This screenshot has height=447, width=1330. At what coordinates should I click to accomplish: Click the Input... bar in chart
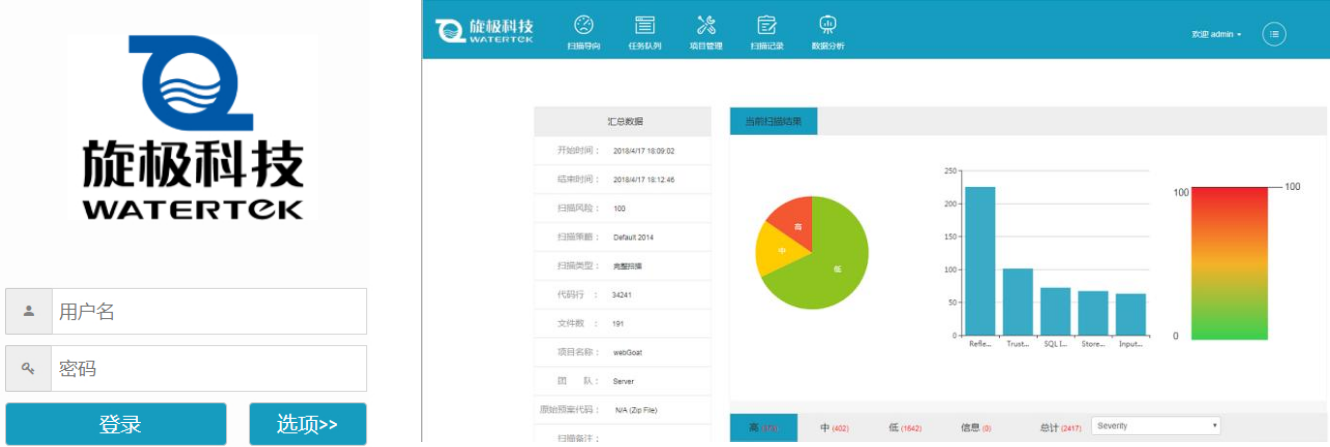1131,314
